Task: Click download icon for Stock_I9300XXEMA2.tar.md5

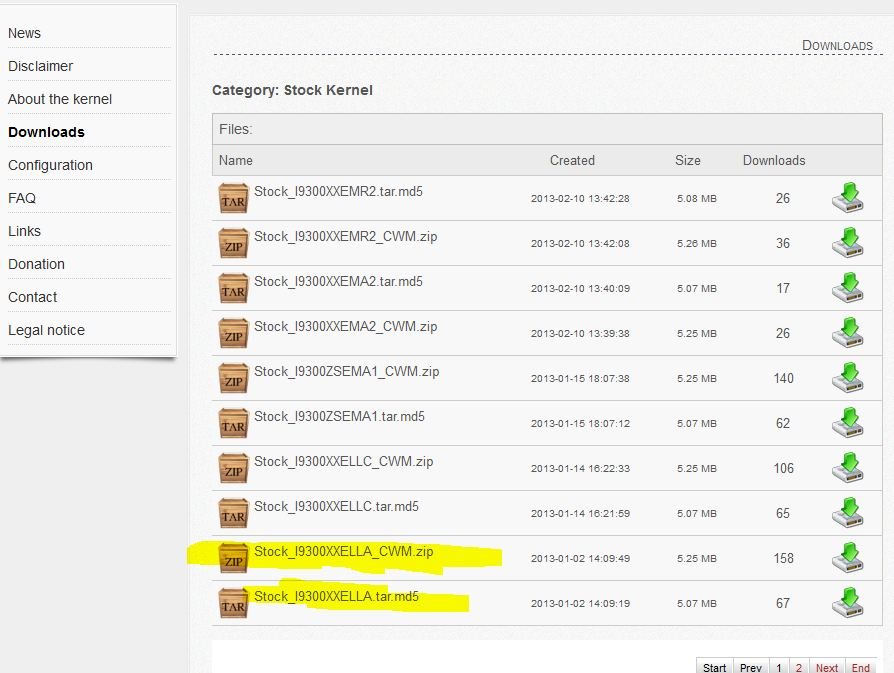Action: pos(847,287)
